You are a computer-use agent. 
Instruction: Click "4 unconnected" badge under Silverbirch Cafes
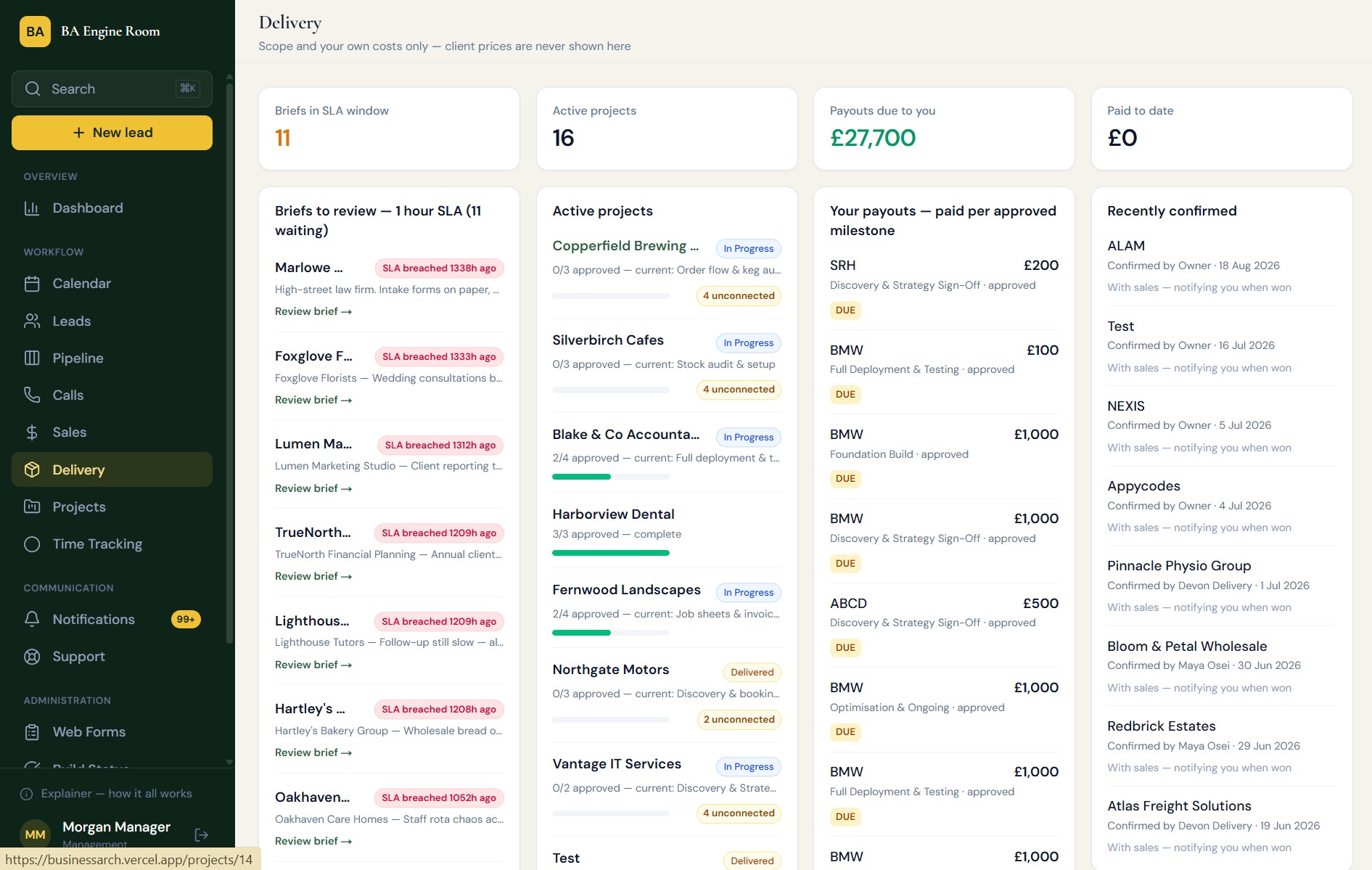tap(739, 390)
